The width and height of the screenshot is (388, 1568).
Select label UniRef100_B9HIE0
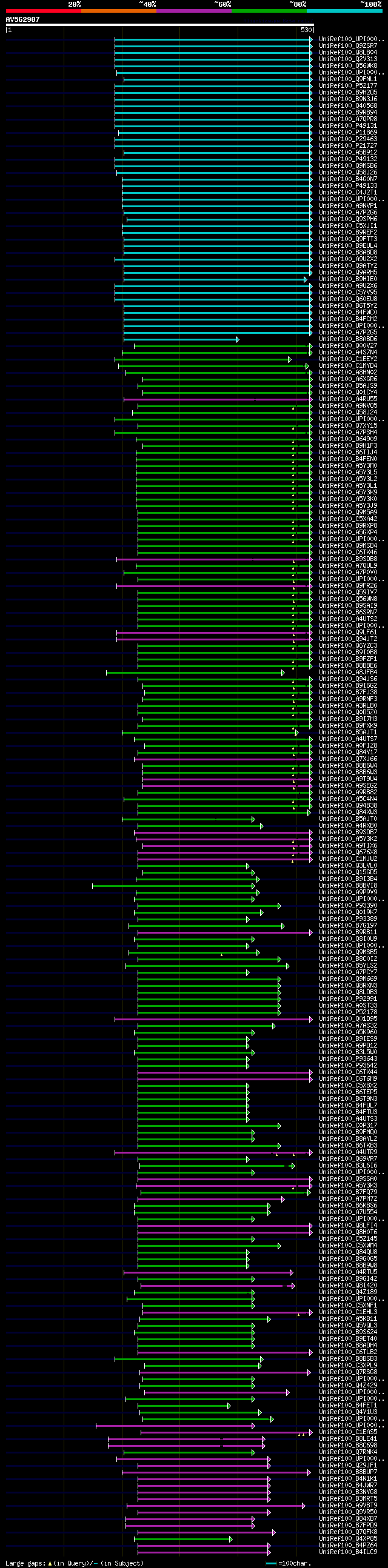(348, 279)
